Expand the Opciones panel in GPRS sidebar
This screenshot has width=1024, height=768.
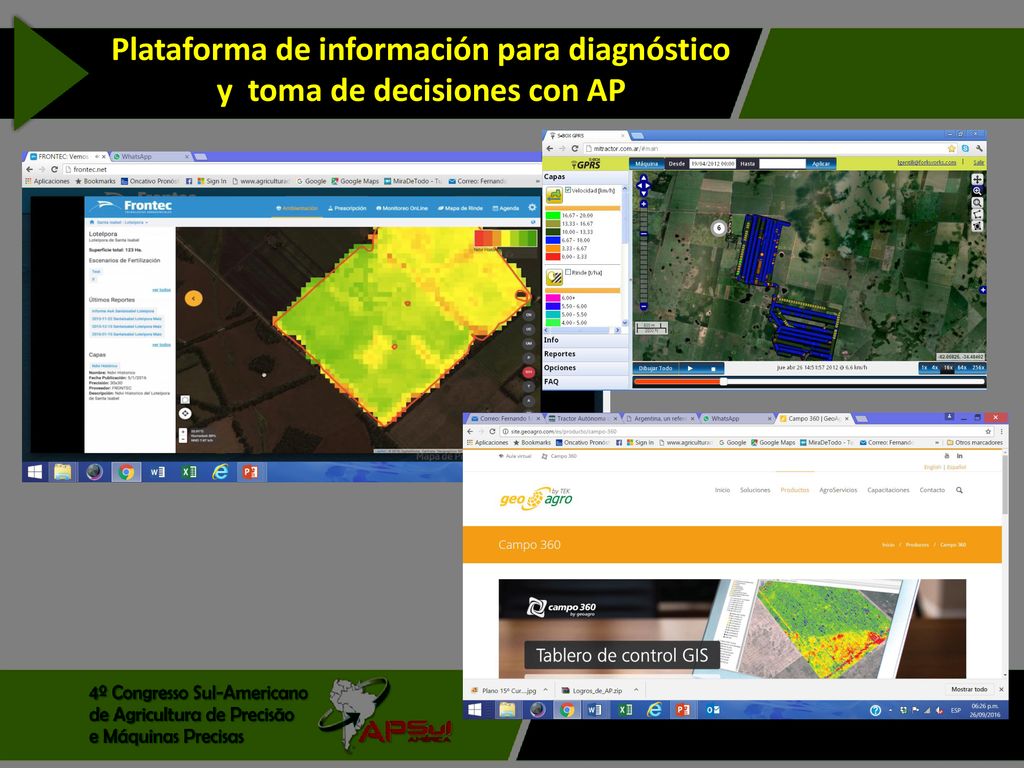tap(585, 368)
